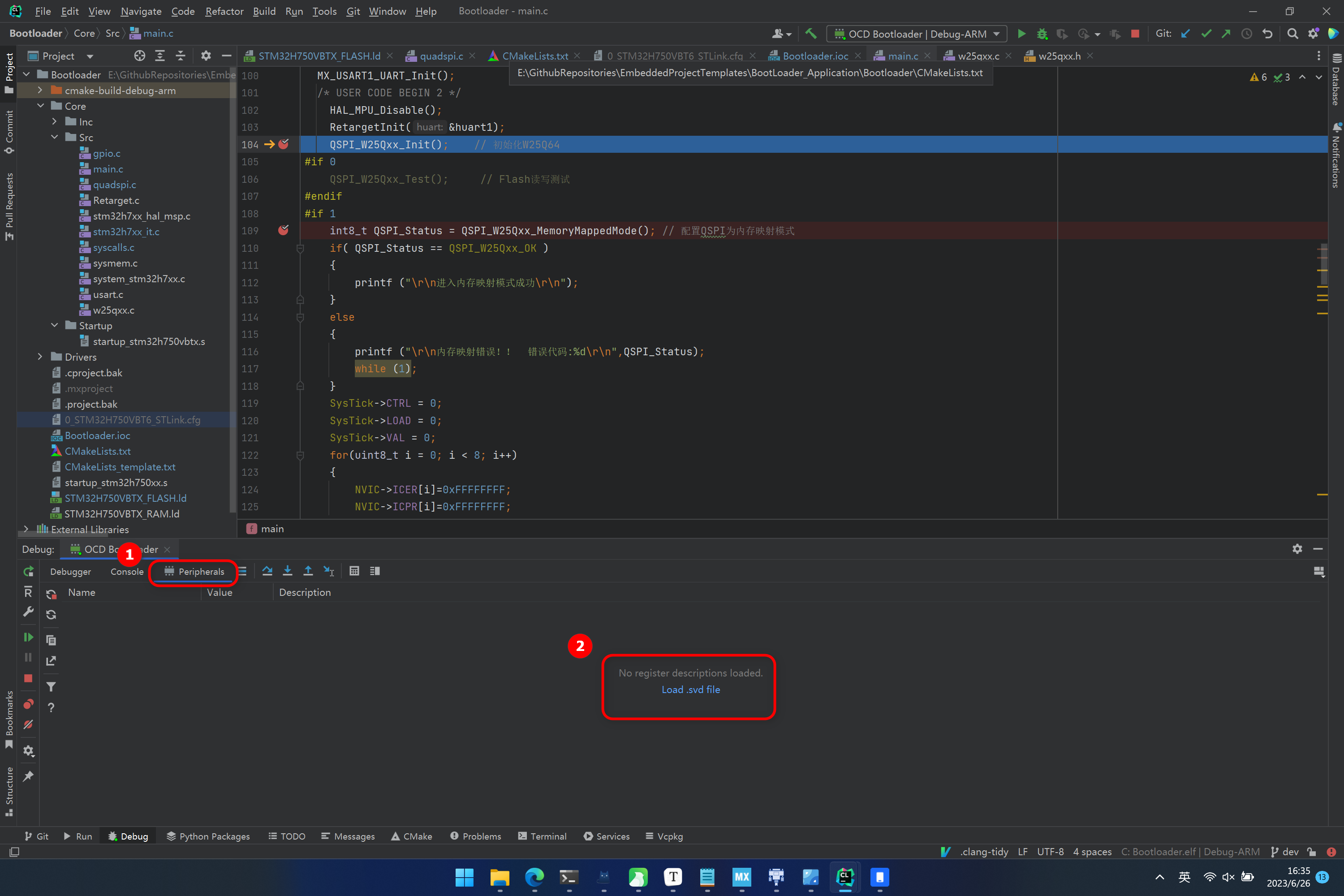Switch to Console tab in debug panel
Image resolution: width=1344 pixels, height=896 pixels.
[x=127, y=572]
